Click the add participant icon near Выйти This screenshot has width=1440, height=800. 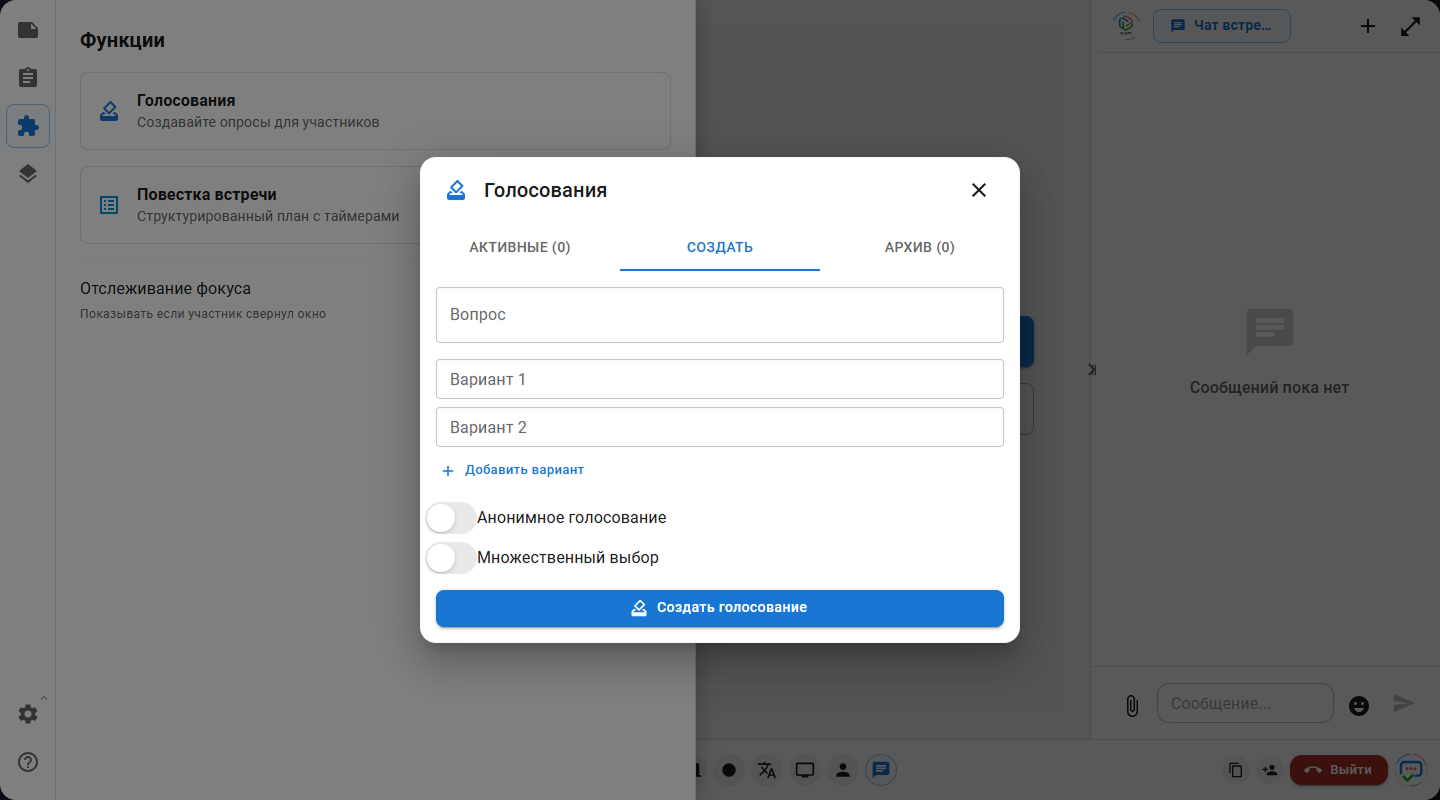coord(1270,770)
